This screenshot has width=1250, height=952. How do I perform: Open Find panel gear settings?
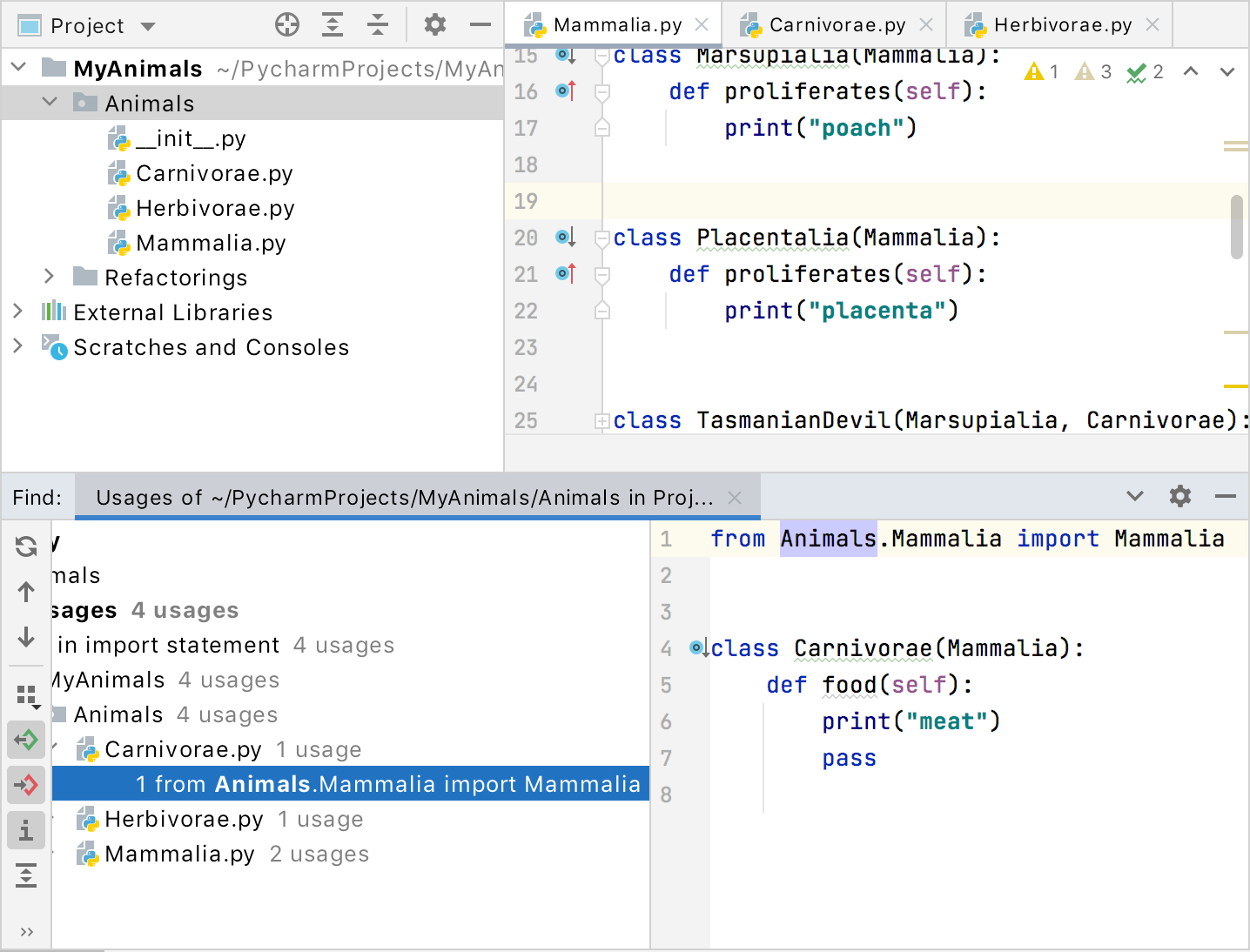pyautogui.click(x=1179, y=497)
